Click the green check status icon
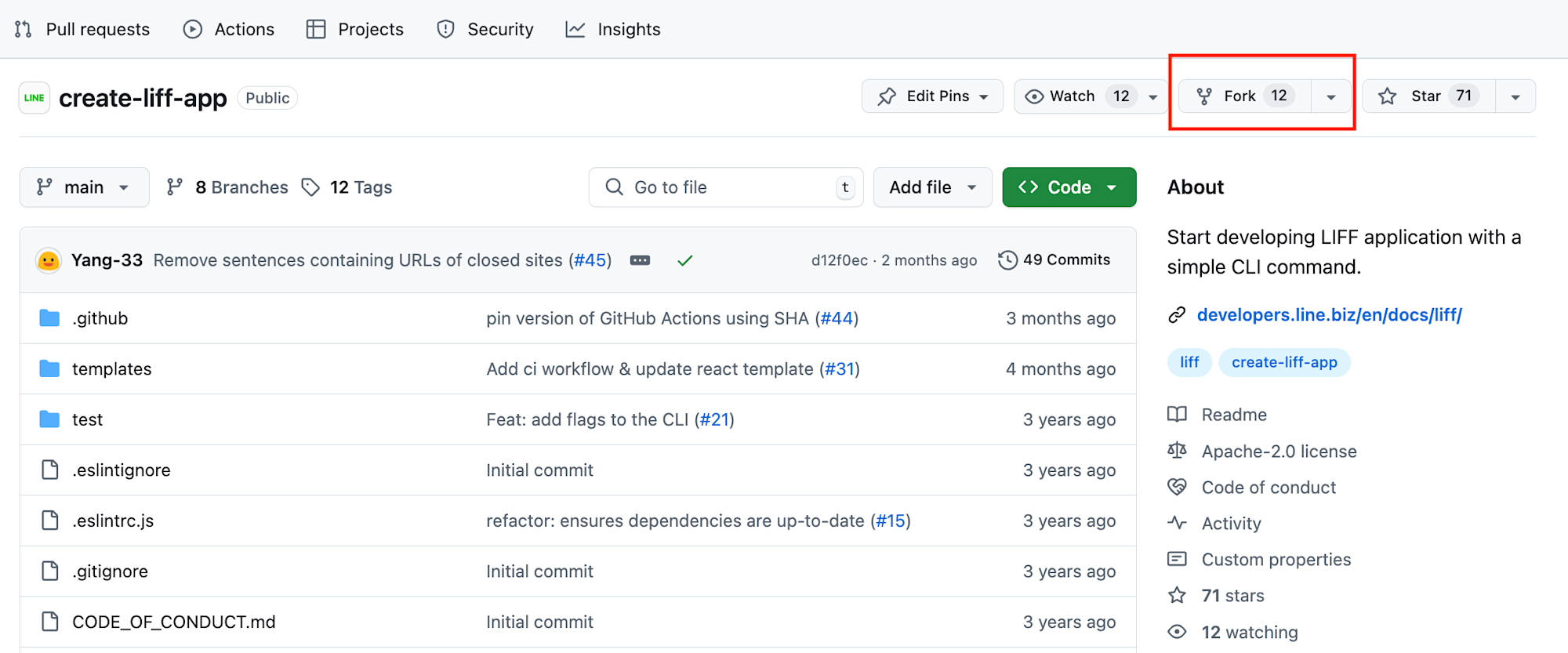The height and width of the screenshot is (653, 1568). 685,260
